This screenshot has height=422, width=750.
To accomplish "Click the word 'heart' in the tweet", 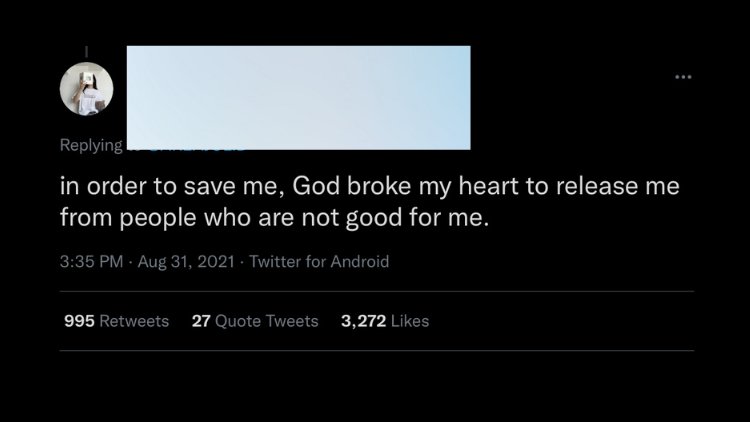I will pyautogui.click(x=488, y=186).
